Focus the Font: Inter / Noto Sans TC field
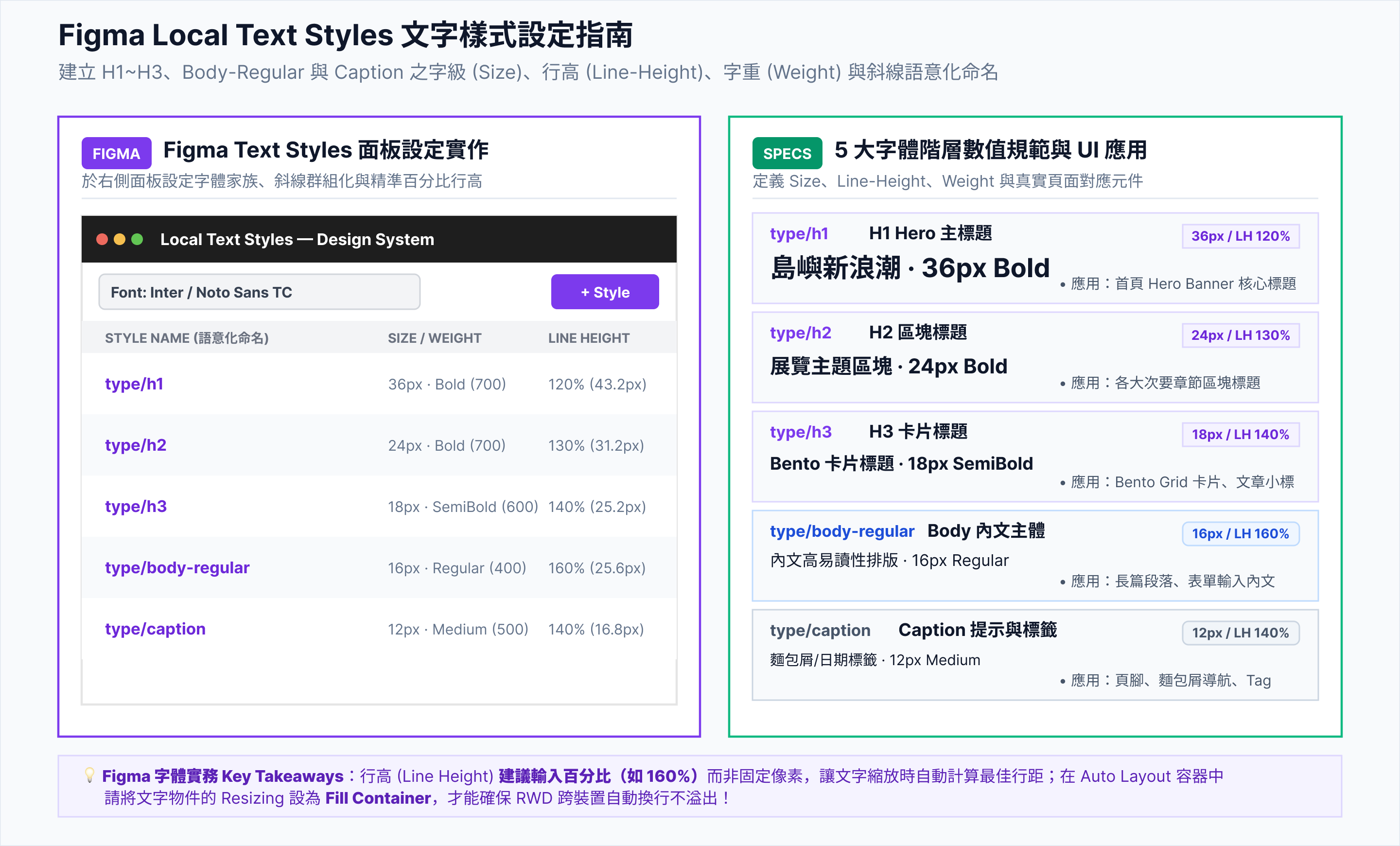Screen dimensions: 1400x846 tap(259, 292)
